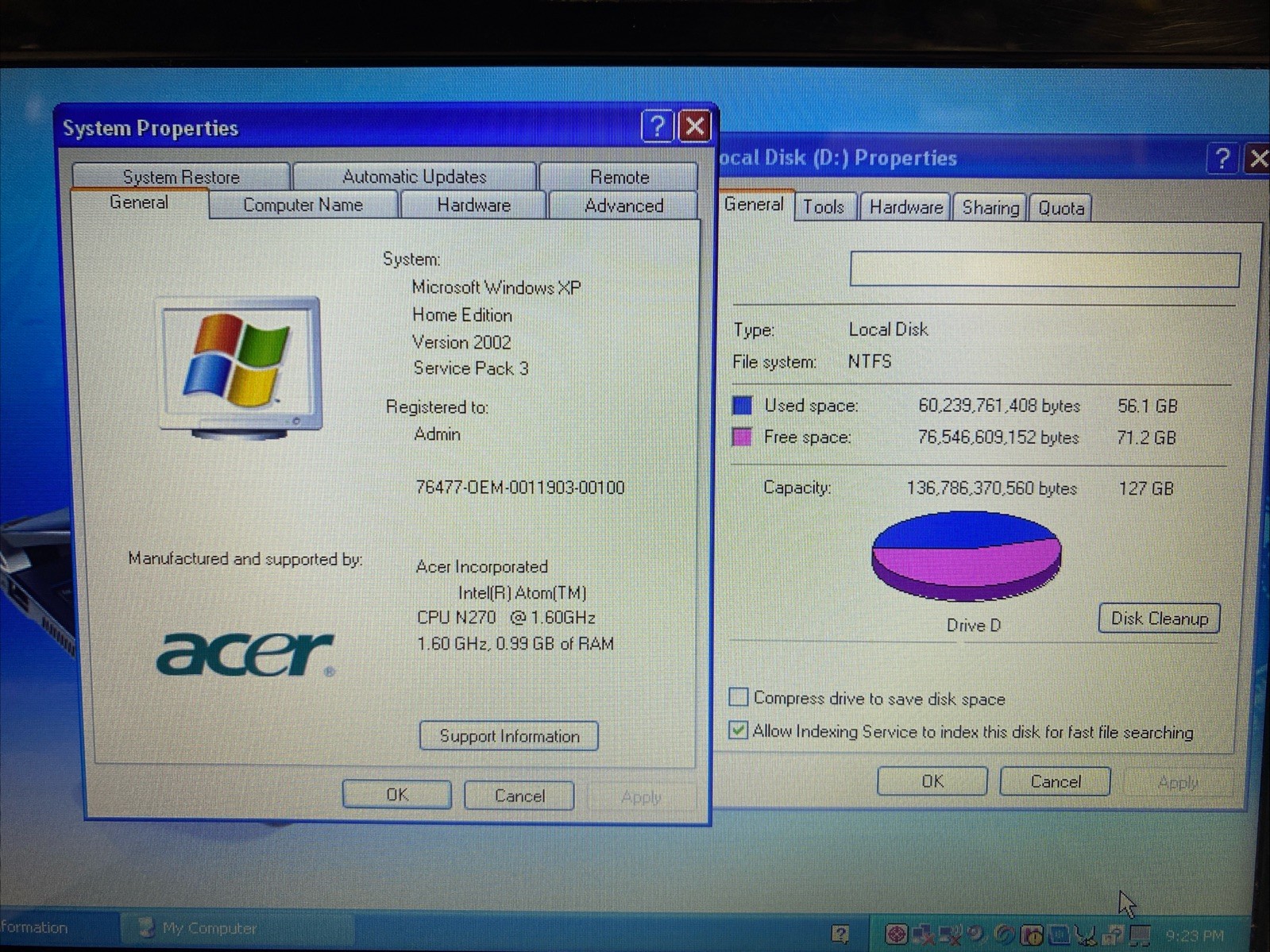Screen dimensions: 1270x952
Task: Close the System Properties dialog
Action: pyautogui.click(x=695, y=126)
